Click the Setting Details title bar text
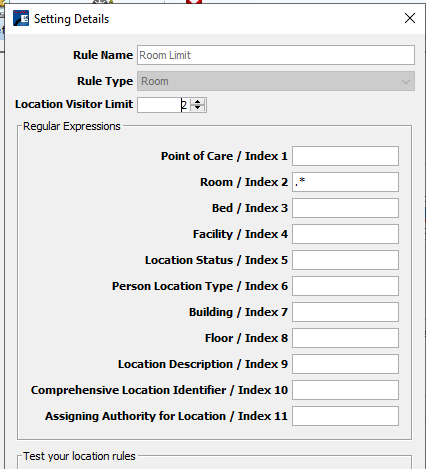 71,19
